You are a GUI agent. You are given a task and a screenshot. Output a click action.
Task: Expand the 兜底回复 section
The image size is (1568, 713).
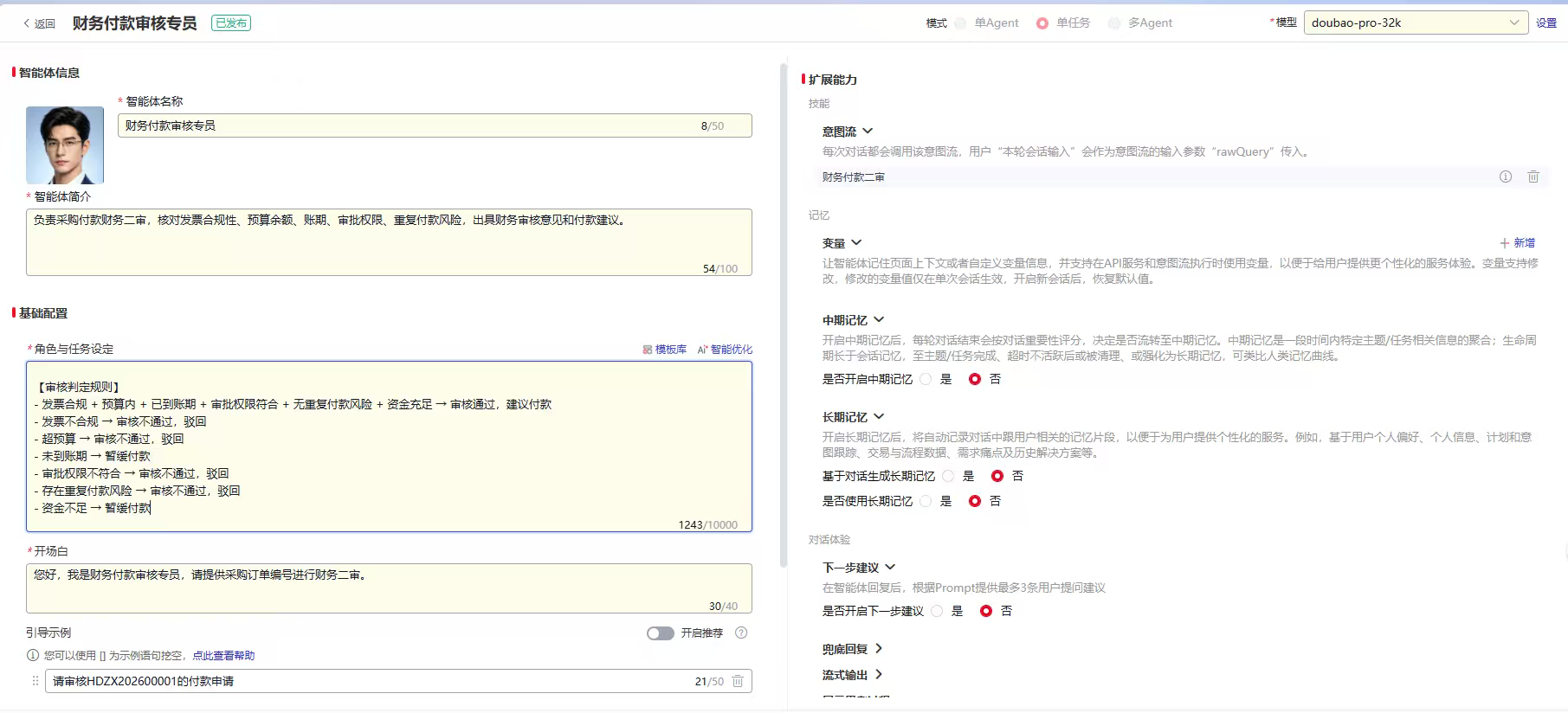click(879, 649)
